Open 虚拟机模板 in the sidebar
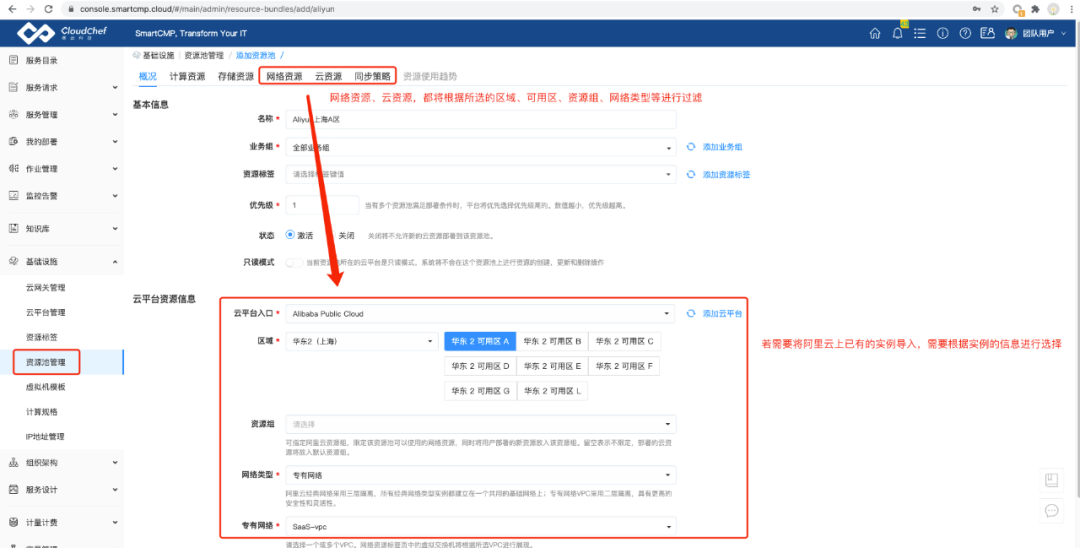The image size is (1080, 548). (x=45, y=387)
